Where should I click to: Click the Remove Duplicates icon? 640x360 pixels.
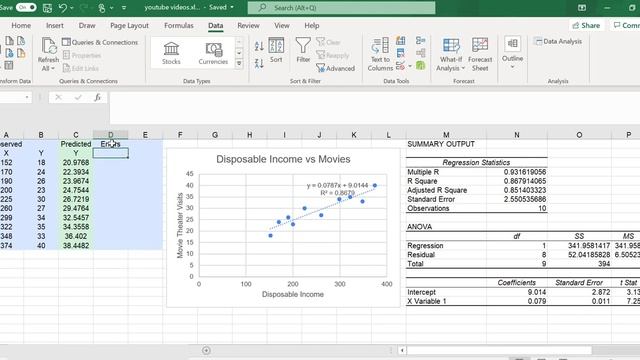point(401,53)
